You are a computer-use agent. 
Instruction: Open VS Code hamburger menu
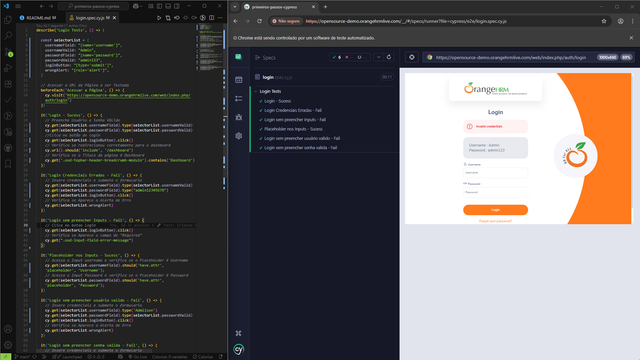click(x=18, y=6)
